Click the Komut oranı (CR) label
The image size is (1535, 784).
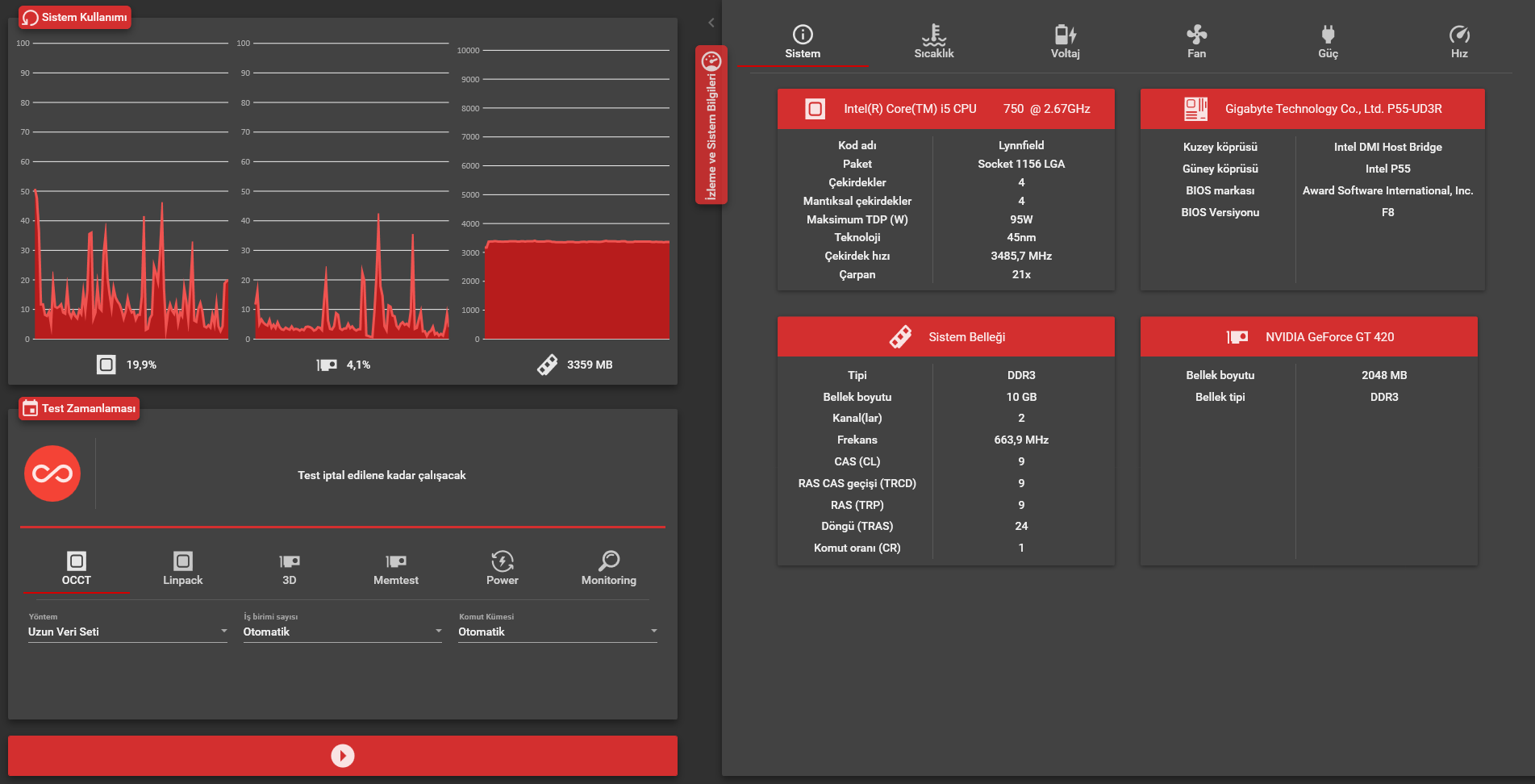point(857,548)
